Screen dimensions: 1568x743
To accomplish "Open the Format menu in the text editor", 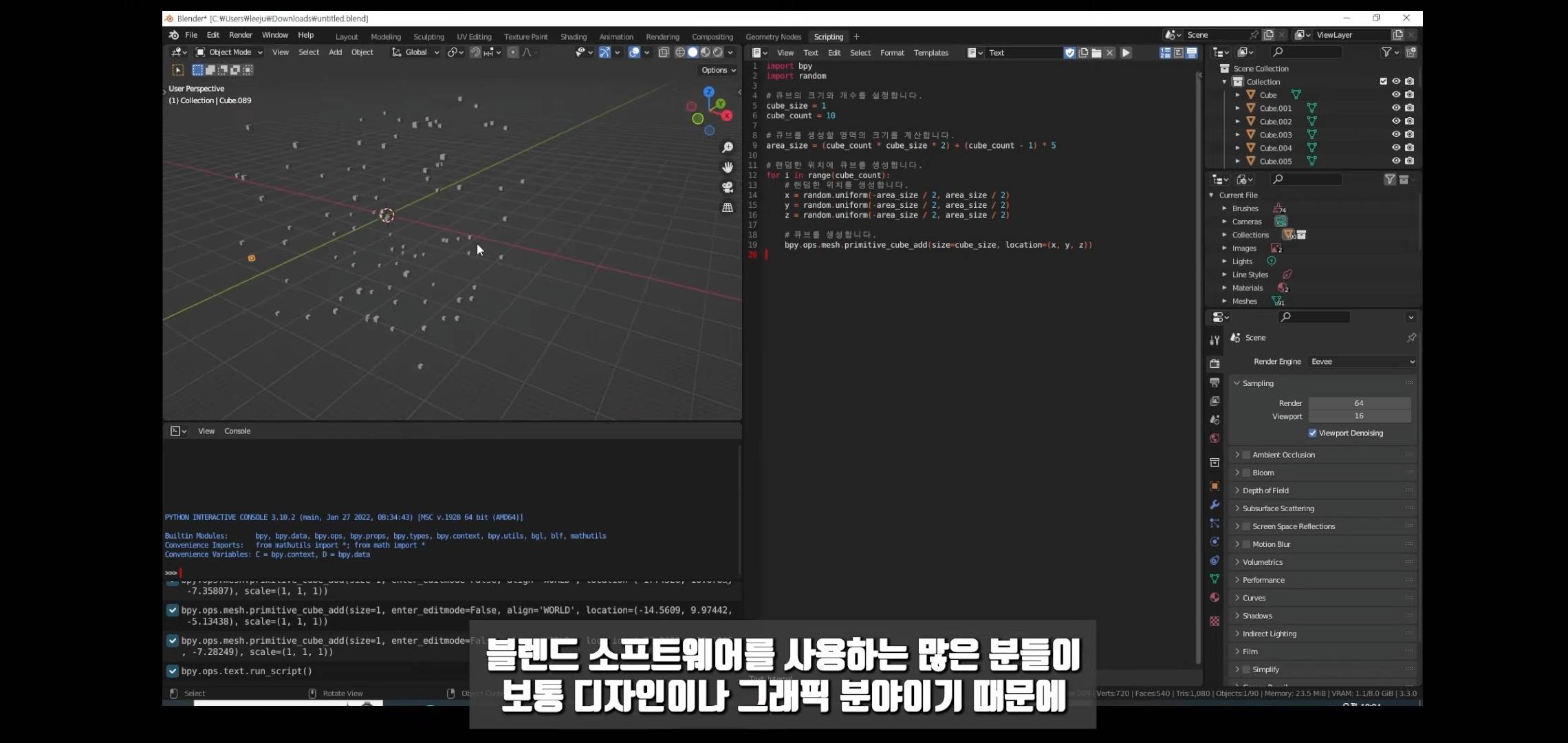I will tap(892, 52).
